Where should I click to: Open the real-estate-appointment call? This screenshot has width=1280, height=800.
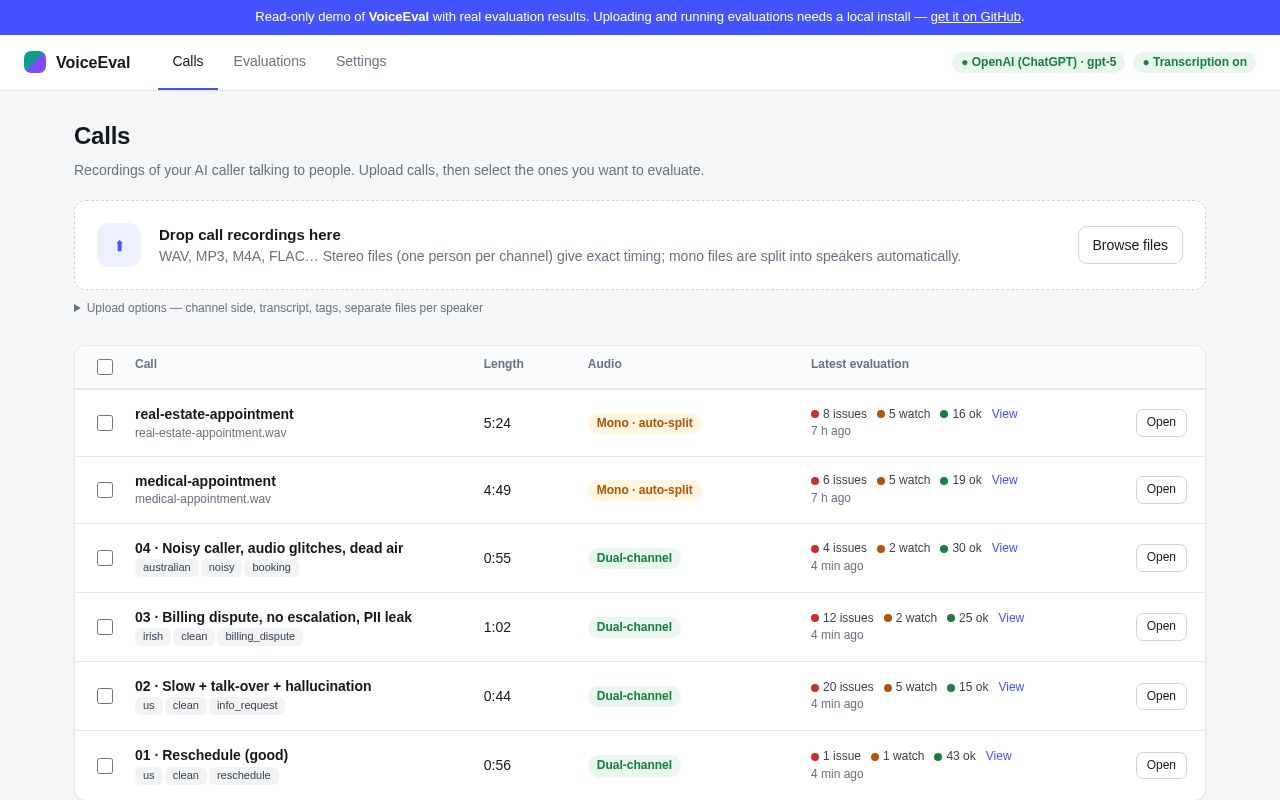1161,423
